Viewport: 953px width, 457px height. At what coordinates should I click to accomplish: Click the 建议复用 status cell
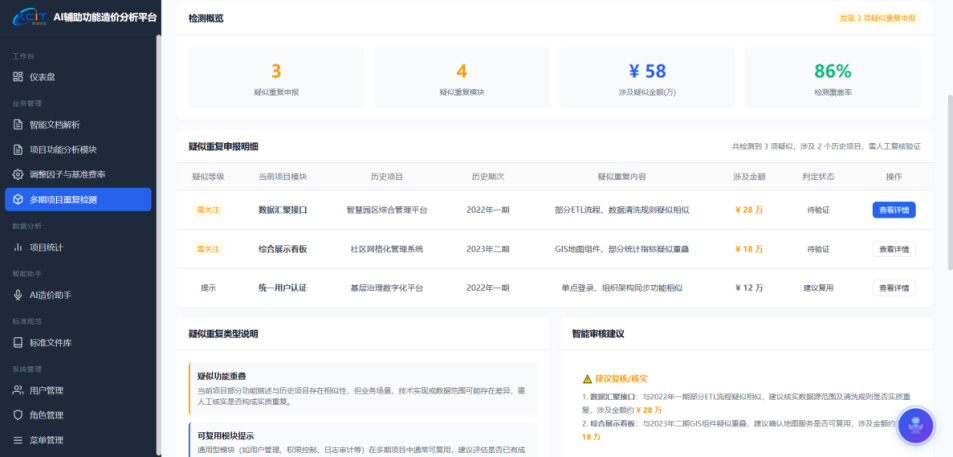tap(818, 288)
